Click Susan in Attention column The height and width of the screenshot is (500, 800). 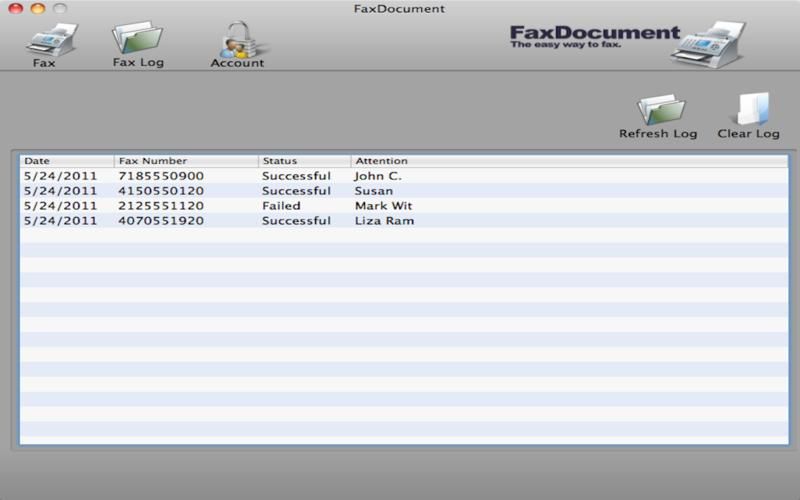tap(374, 191)
